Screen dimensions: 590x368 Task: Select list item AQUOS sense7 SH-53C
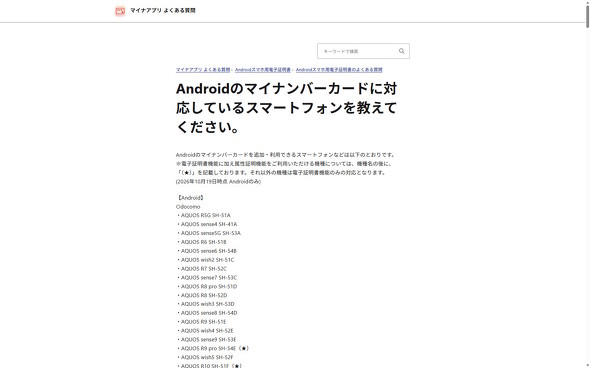tap(207, 278)
